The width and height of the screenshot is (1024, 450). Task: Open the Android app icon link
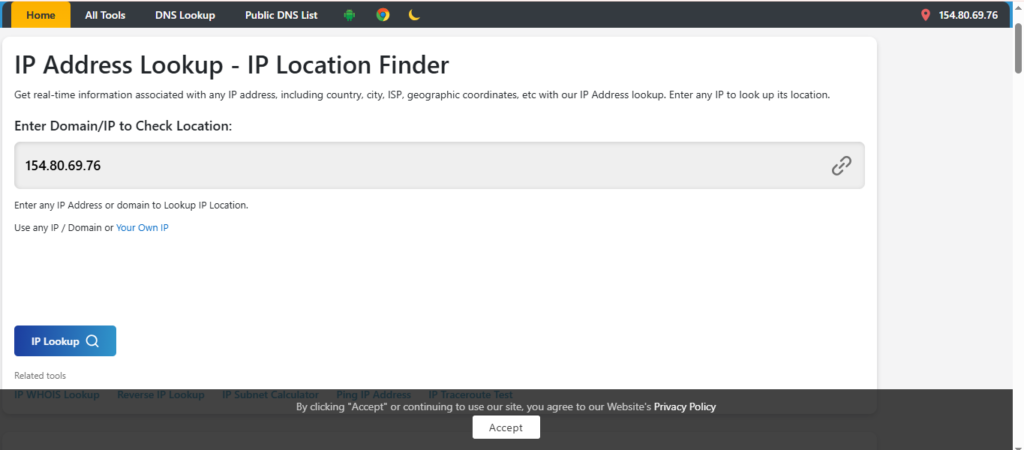pyautogui.click(x=349, y=15)
